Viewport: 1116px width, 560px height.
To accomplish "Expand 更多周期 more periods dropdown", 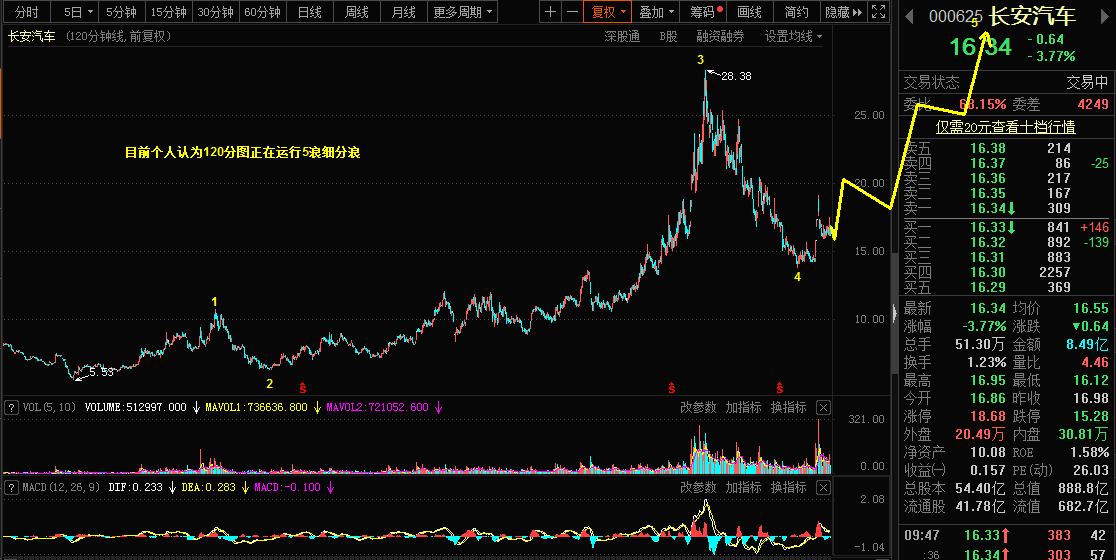I will [462, 12].
